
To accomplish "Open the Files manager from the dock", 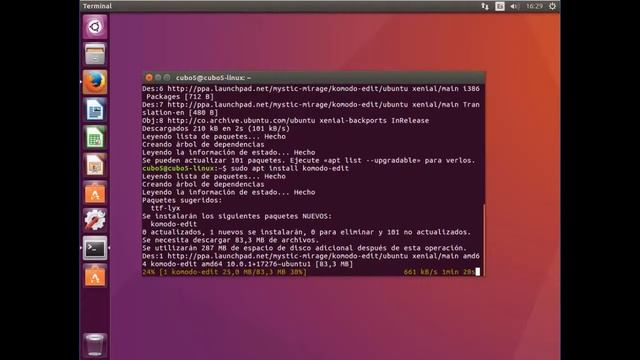I will pos(95,54).
